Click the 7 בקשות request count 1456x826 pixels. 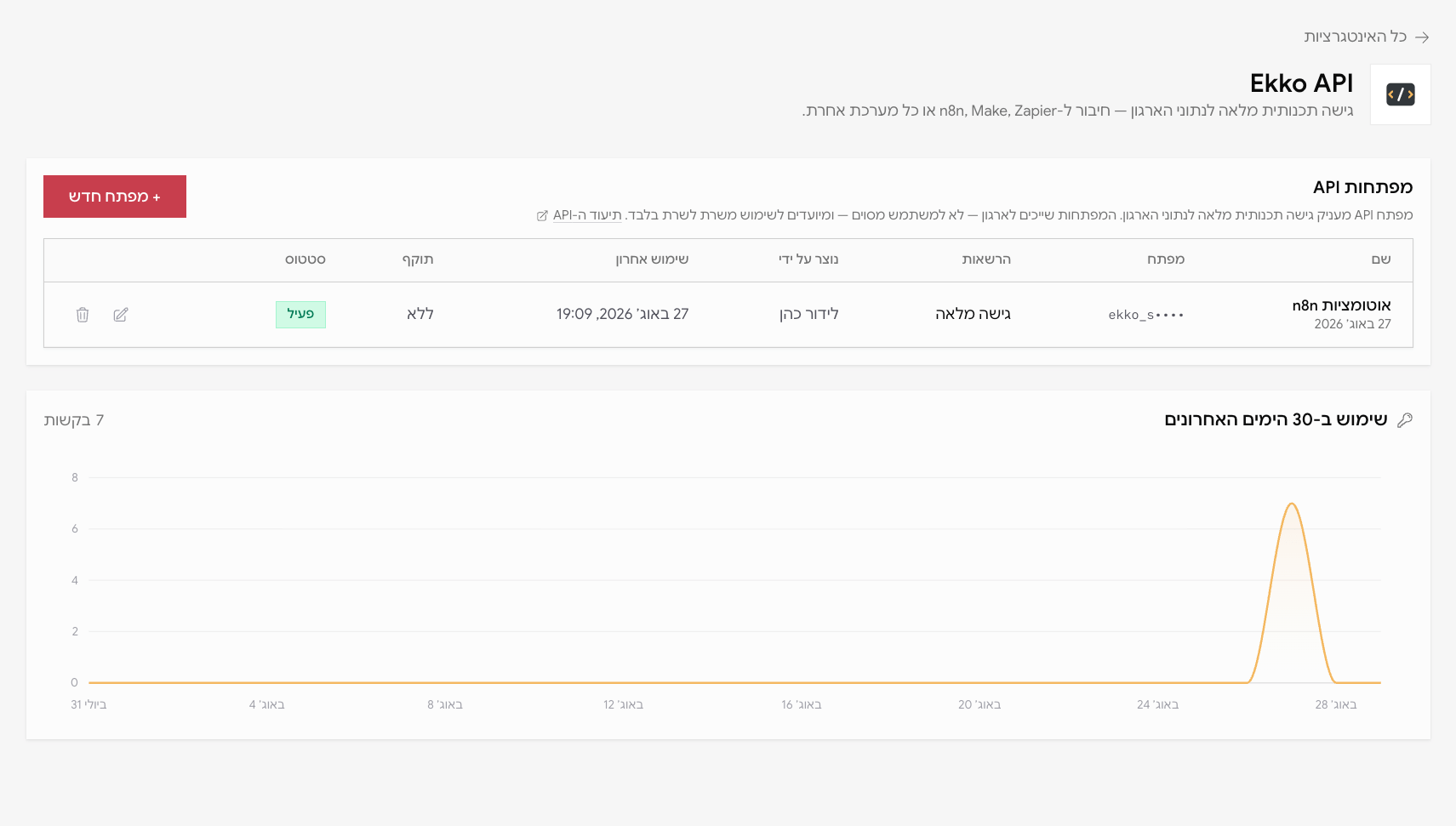coord(74,420)
